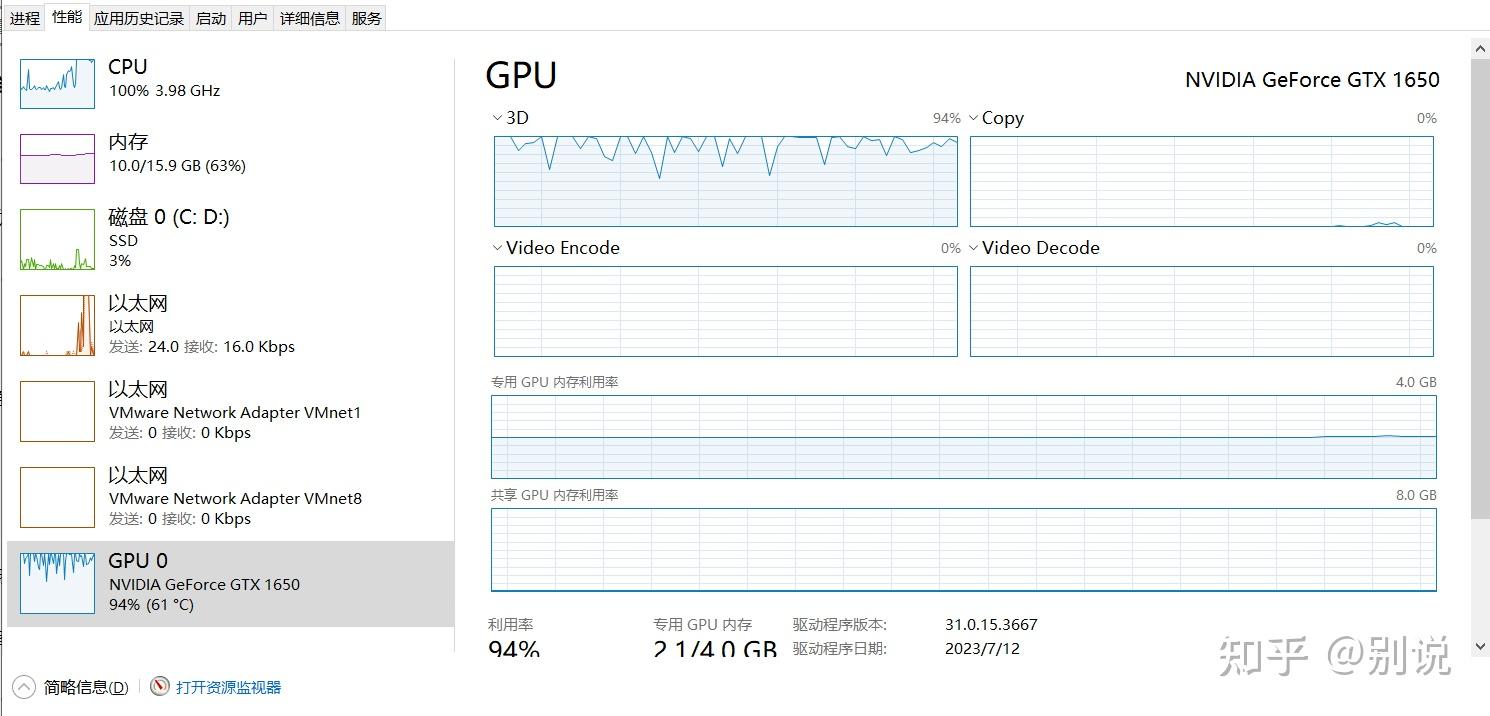
Task: Open the Video Encode engine dropdown
Action: pos(497,247)
